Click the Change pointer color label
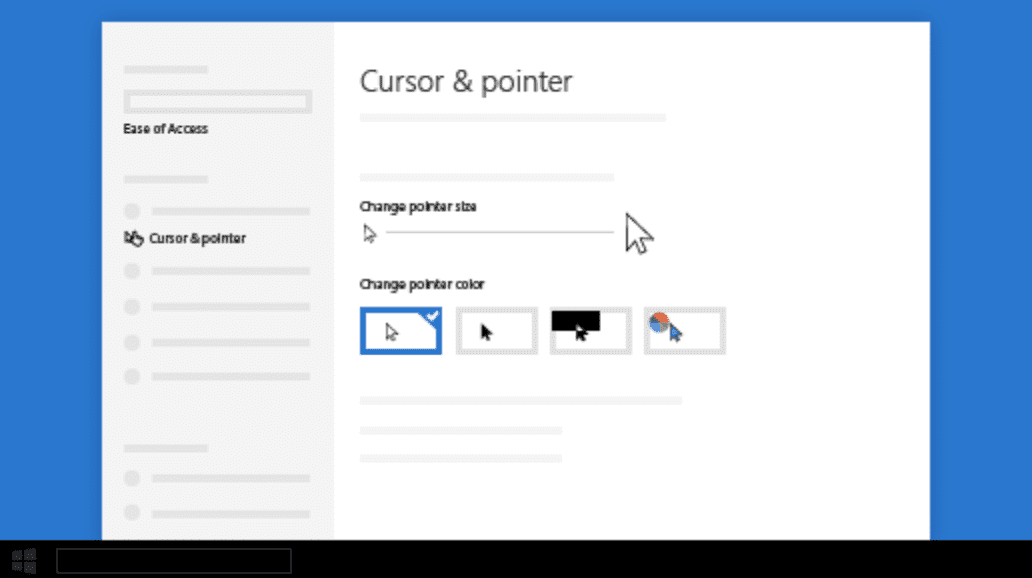Screen dimensions: 1032x578 point(422,284)
